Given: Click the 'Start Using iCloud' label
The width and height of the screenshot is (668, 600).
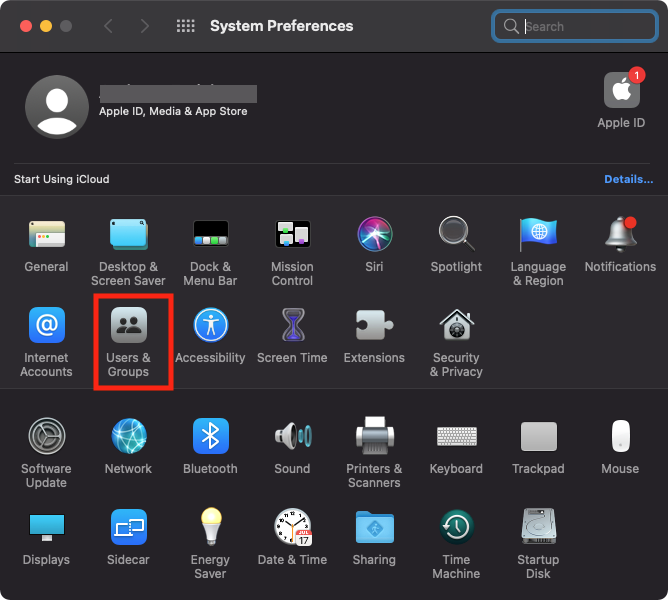Looking at the screenshot, I should click(x=62, y=179).
